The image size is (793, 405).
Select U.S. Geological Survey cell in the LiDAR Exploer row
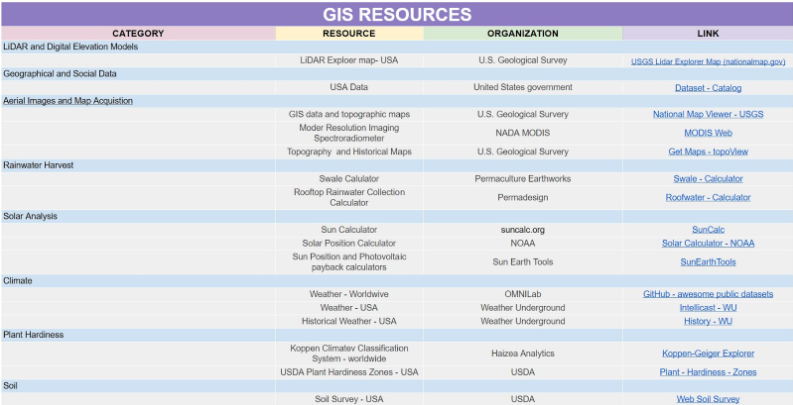[523, 60]
